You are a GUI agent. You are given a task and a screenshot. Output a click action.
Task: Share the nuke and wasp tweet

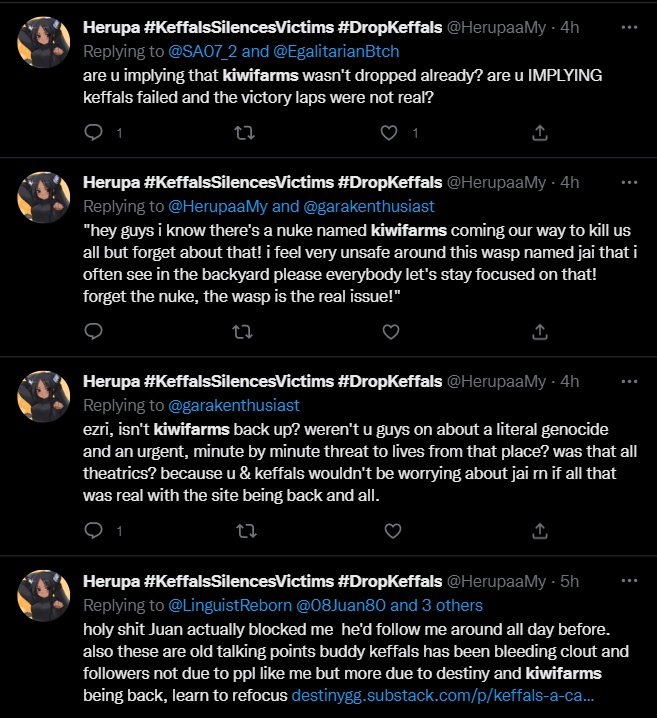pyautogui.click(x=538, y=331)
